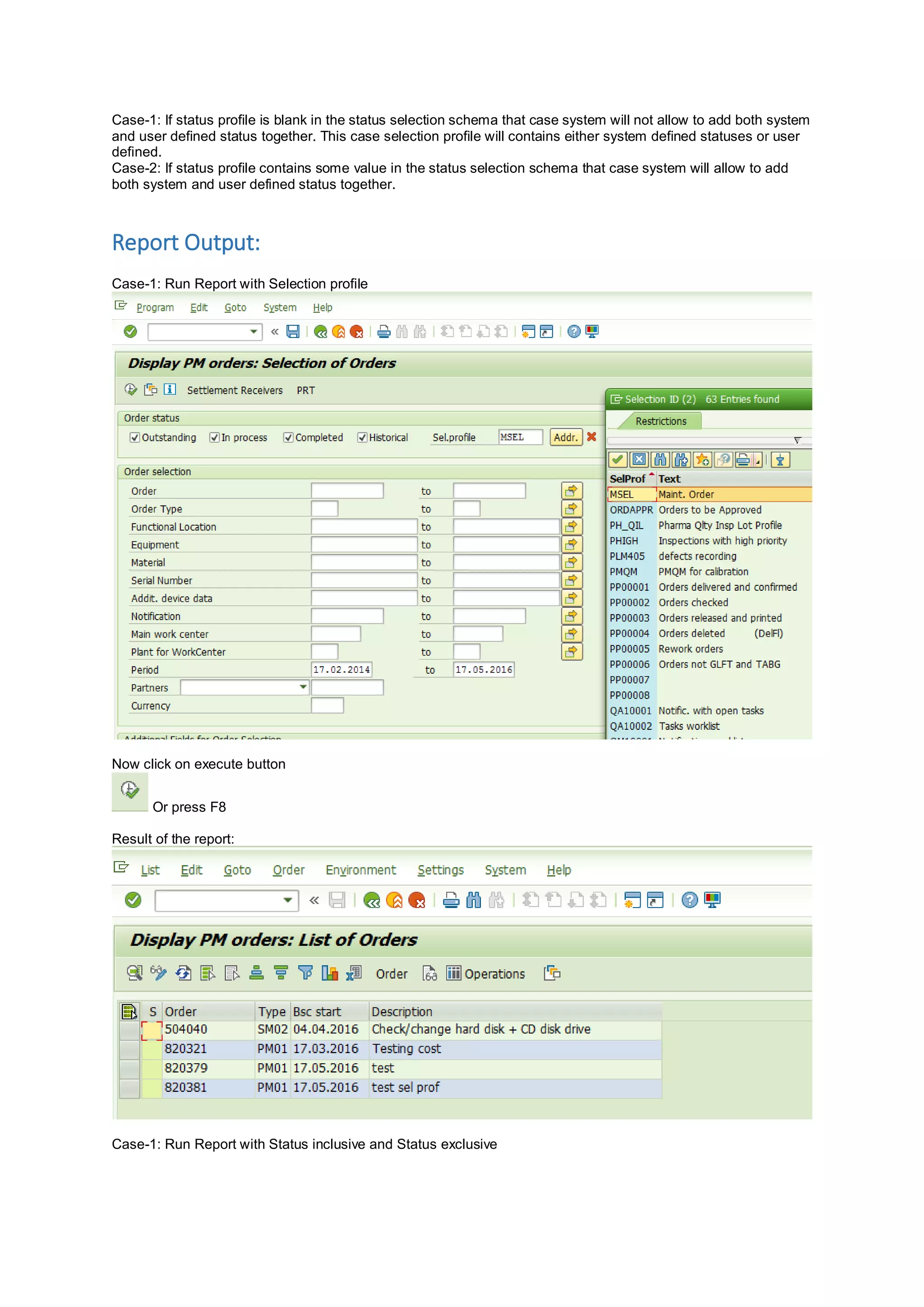
Task: Open the Goto menu in selection screen
Action: [x=236, y=308]
